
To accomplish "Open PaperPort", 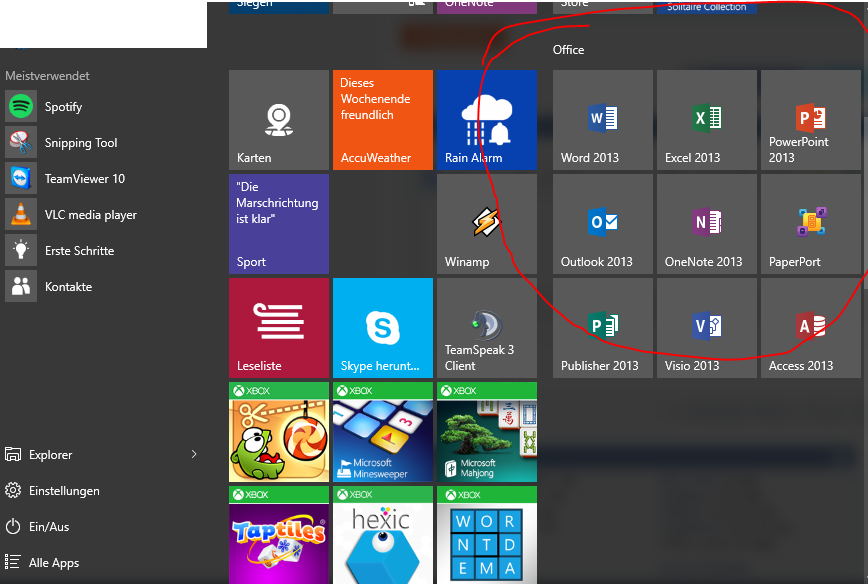I will click(810, 224).
